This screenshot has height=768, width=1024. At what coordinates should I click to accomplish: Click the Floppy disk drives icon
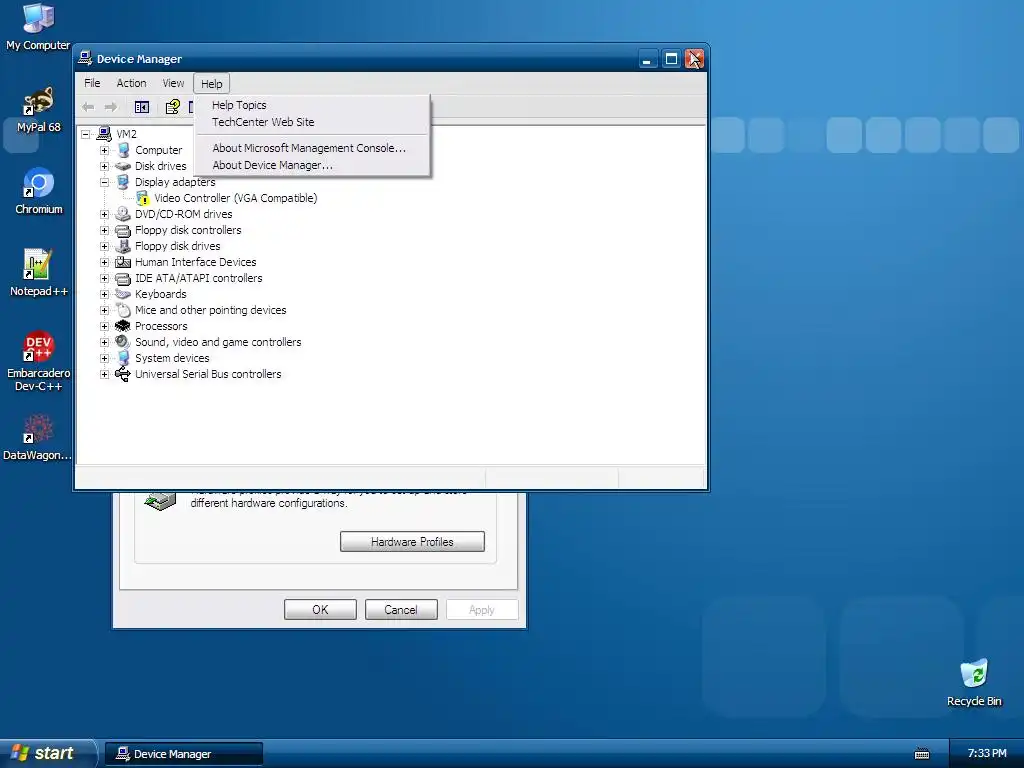click(123, 246)
